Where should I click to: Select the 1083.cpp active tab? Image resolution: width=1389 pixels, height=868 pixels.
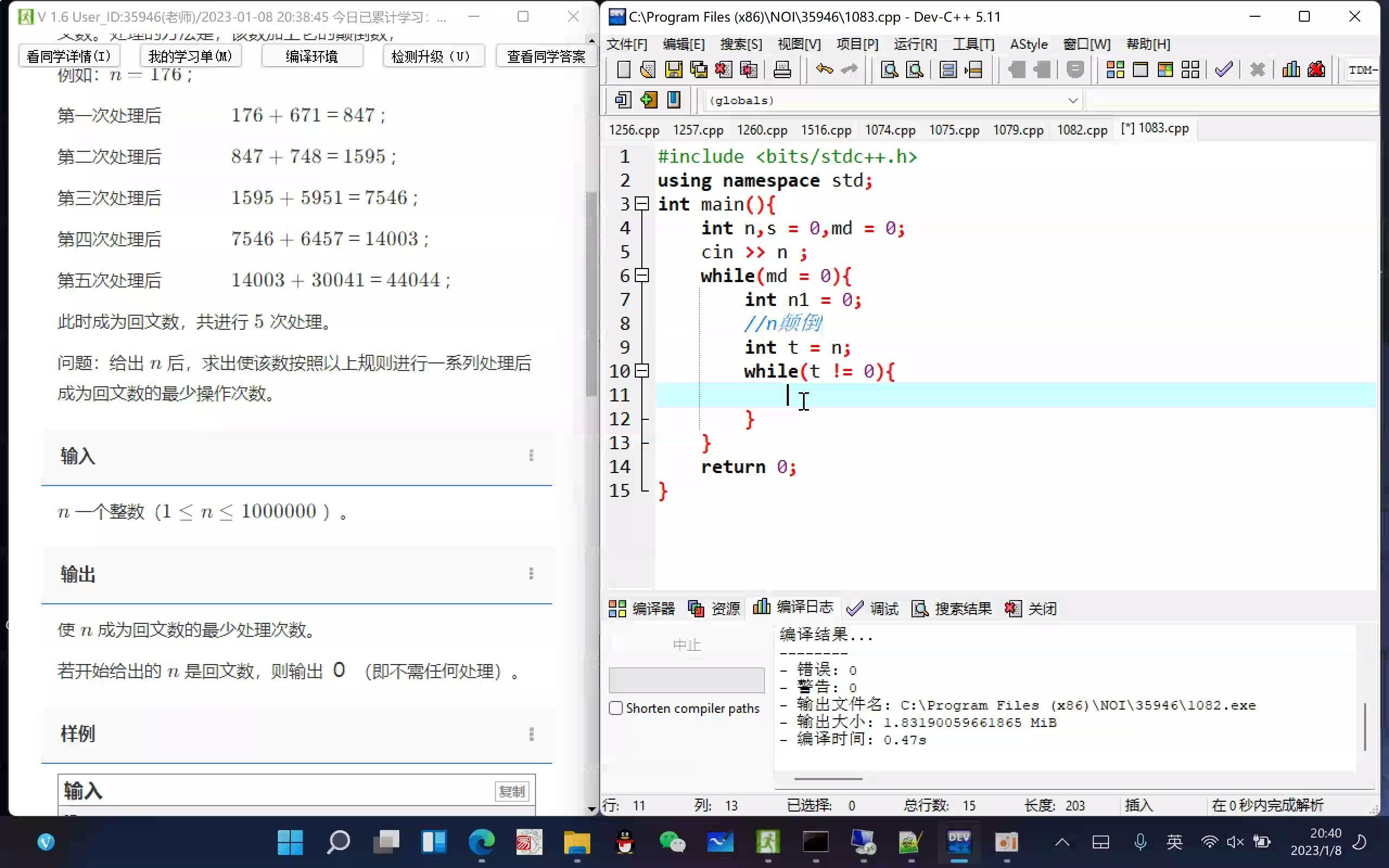[1155, 128]
